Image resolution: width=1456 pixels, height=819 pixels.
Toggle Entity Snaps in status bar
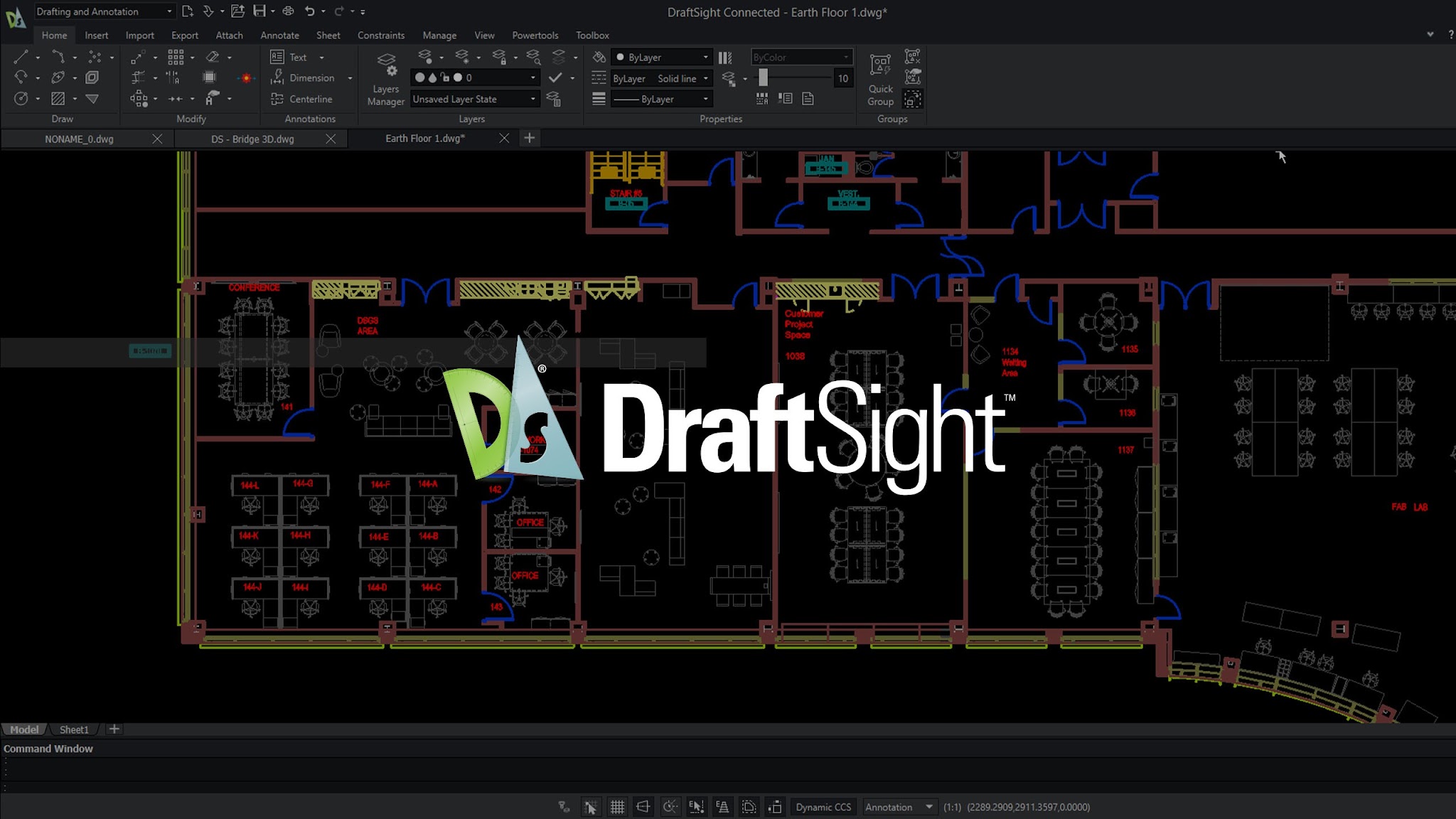click(x=696, y=807)
